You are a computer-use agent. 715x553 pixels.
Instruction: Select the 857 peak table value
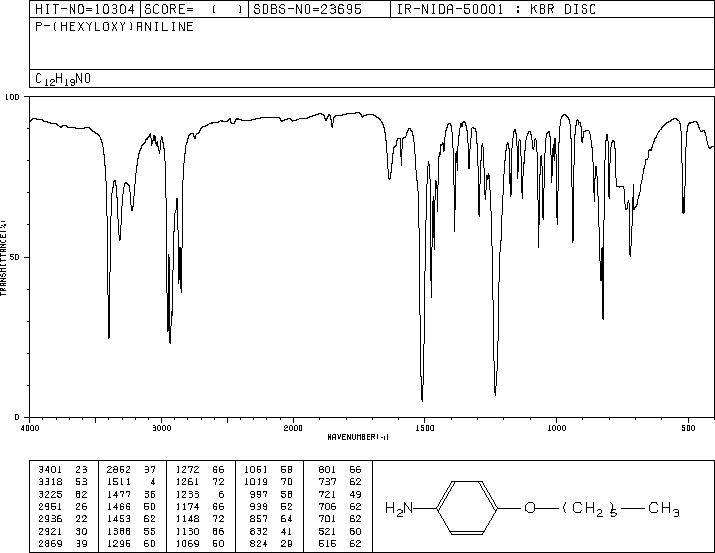coord(259,519)
